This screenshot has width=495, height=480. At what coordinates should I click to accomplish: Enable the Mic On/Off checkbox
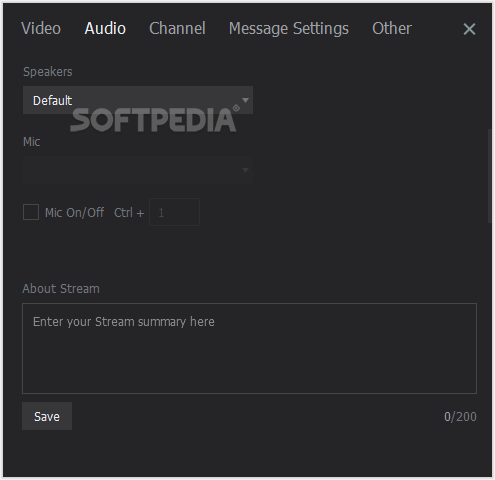[x=31, y=212]
